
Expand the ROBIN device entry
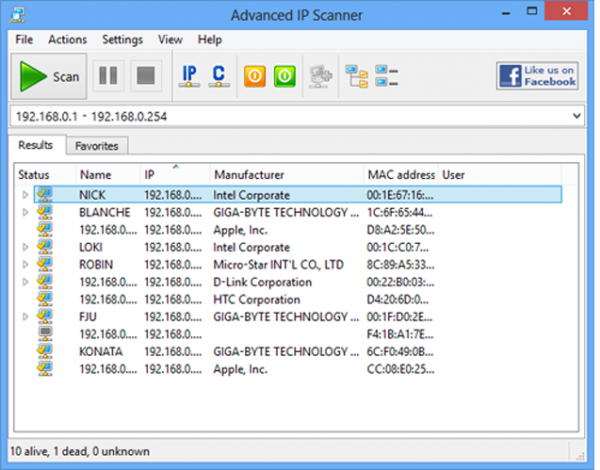[26, 265]
